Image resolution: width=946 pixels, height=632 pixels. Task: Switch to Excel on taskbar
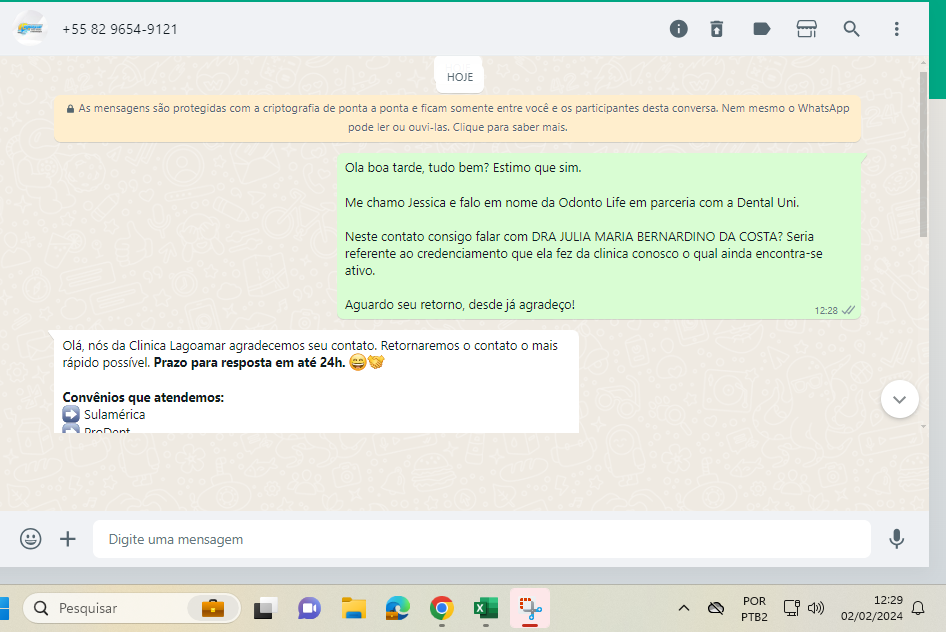click(x=486, y=608)
